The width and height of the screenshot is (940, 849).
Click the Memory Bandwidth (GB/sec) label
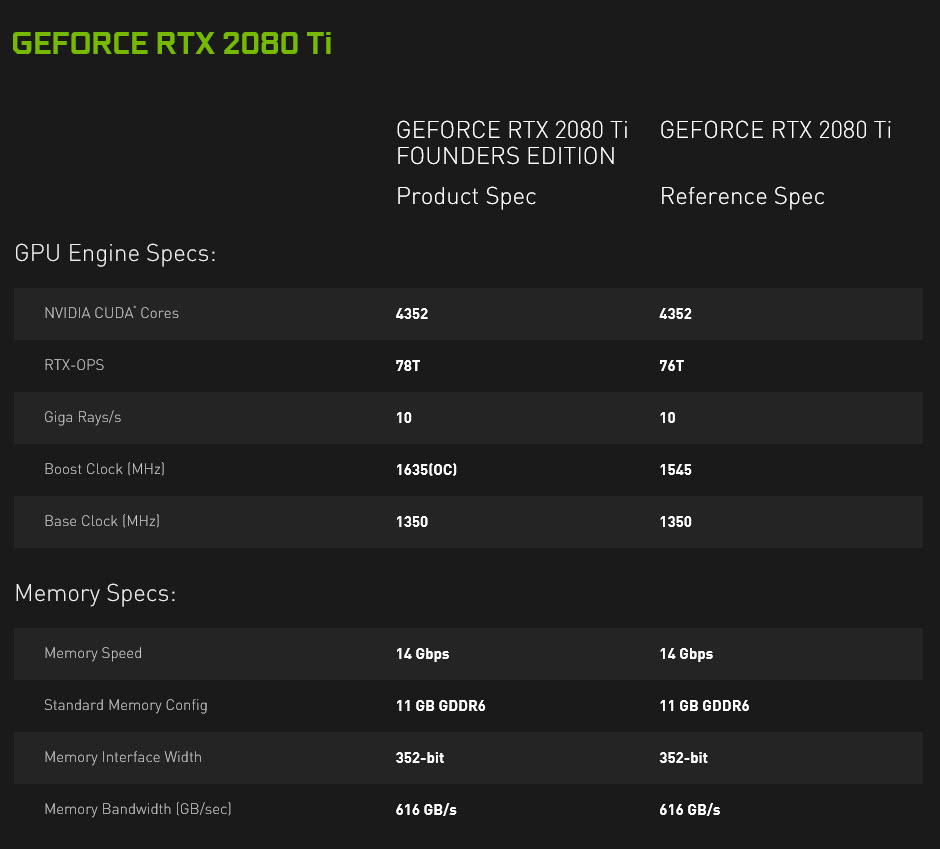137,809
